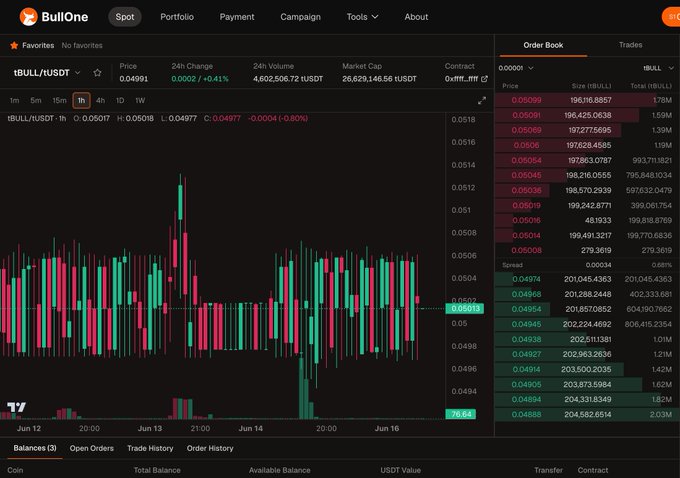This screenshot has width=680, height=478.
Task: Click bid price 0.04894 in order book
Action: (526, 399)
